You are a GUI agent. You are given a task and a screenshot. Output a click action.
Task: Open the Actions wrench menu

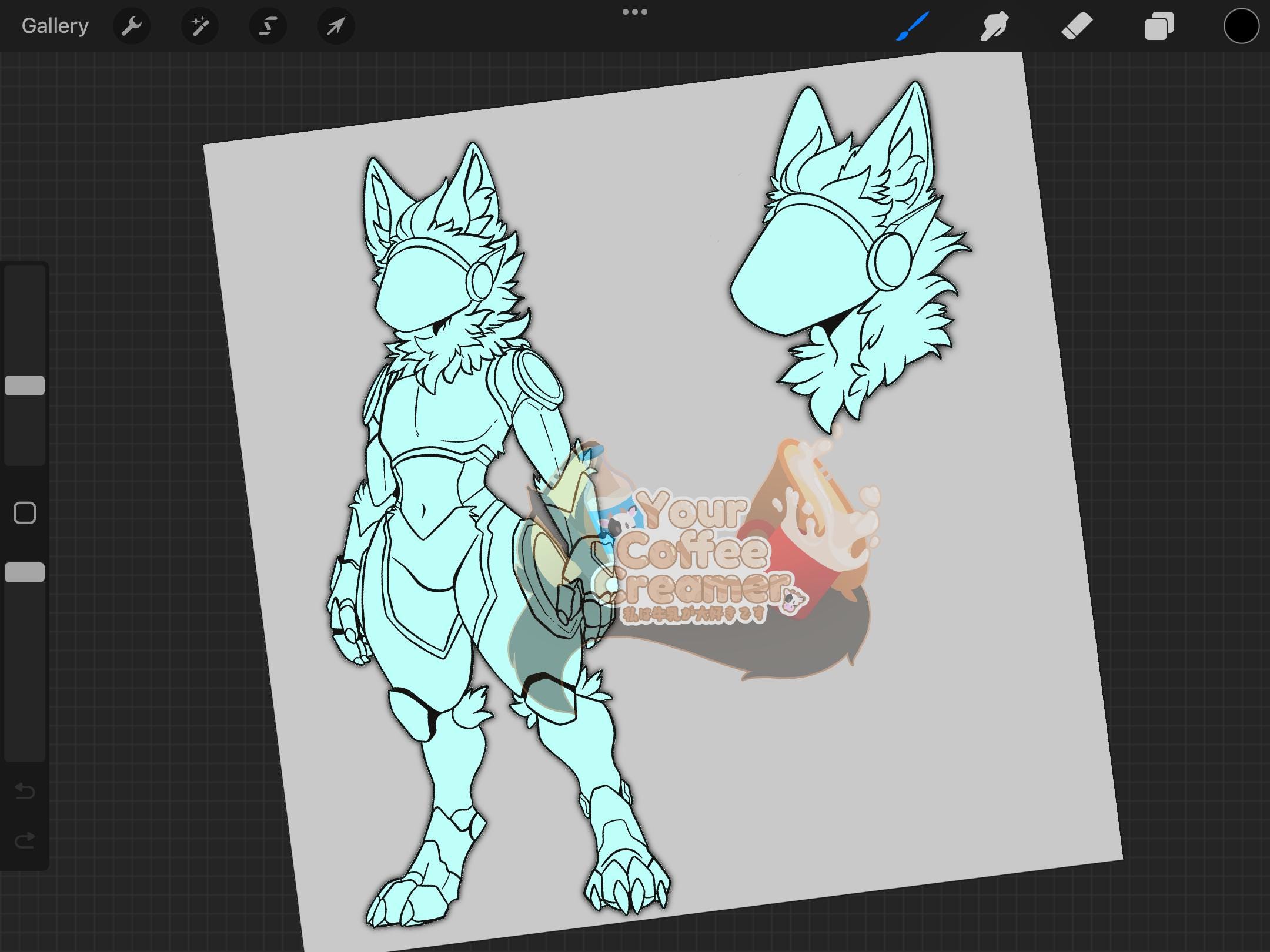132,26
